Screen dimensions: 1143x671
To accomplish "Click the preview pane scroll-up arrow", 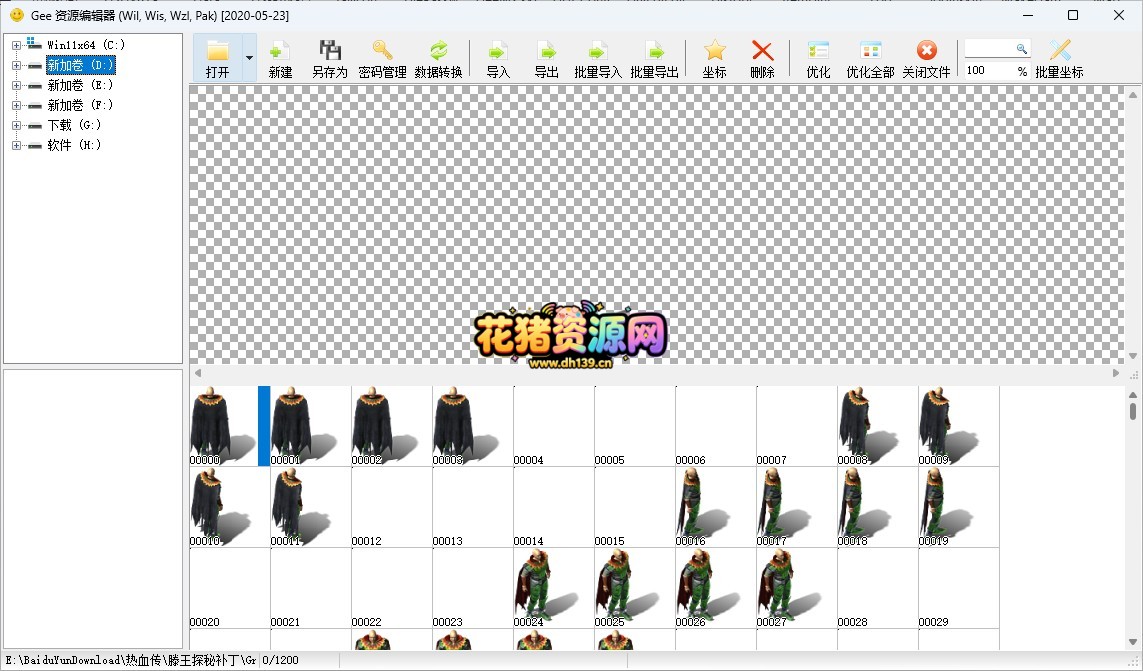I will click(1133, 95).
